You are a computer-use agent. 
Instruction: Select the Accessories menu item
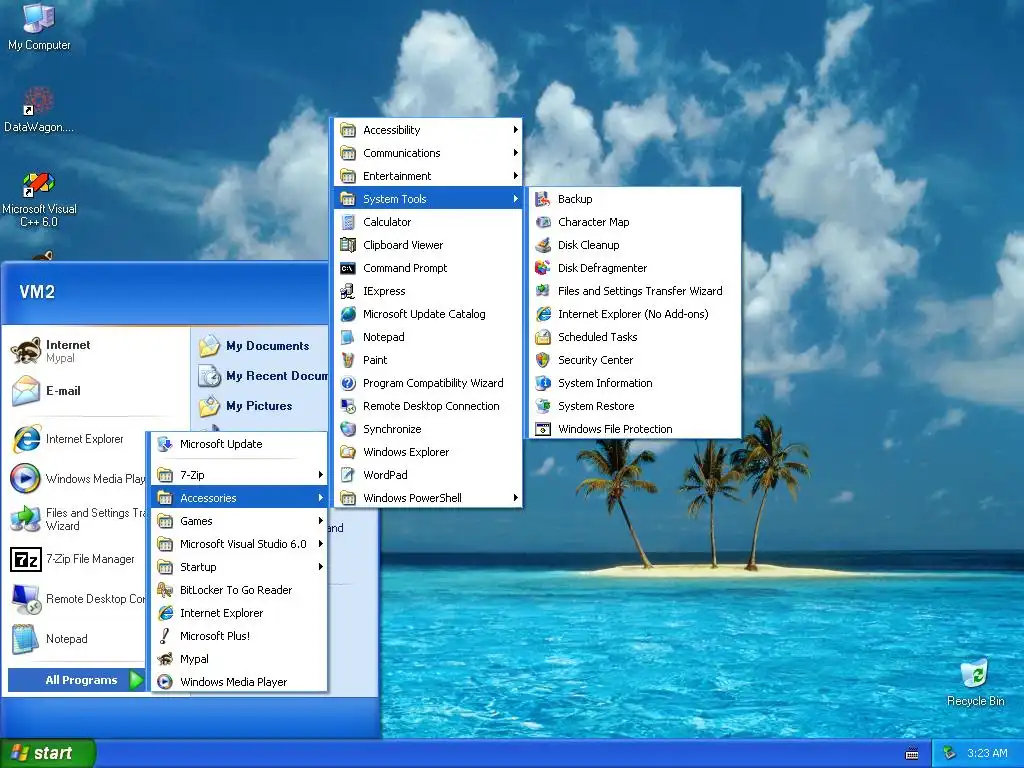(239, 498)
